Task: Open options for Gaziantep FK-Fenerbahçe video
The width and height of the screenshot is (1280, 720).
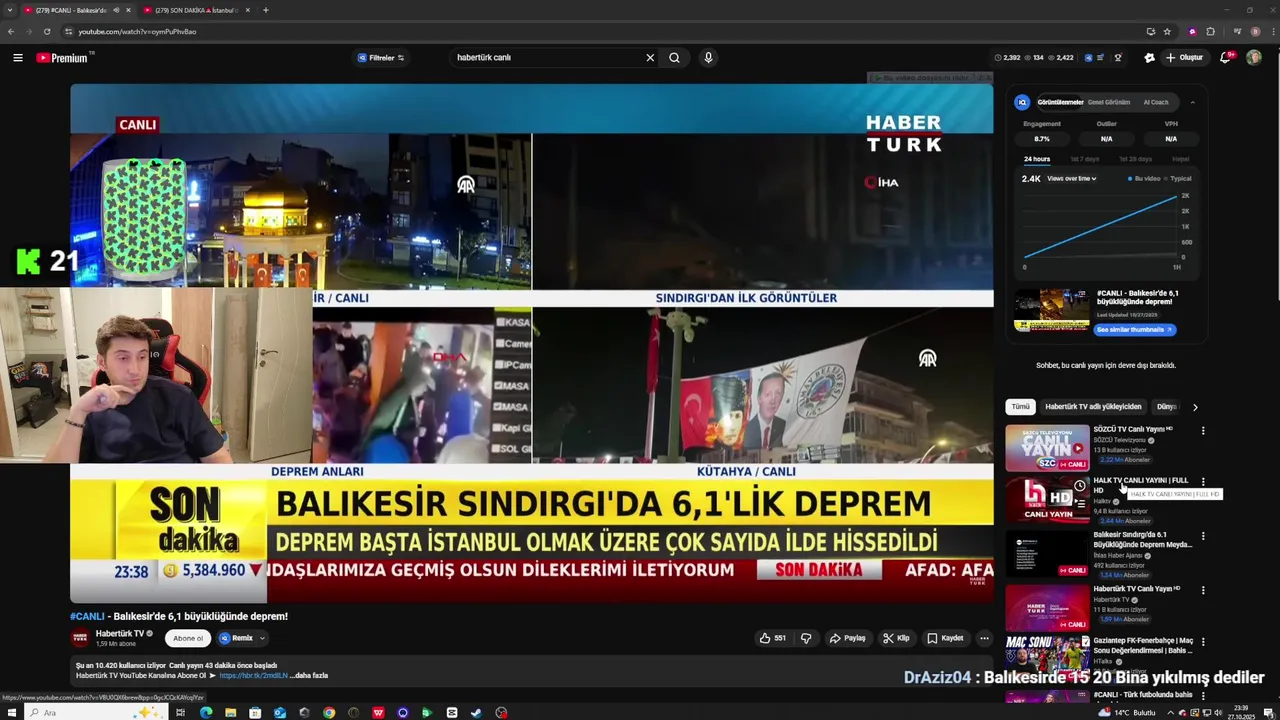Action: tap(1203, 642)
